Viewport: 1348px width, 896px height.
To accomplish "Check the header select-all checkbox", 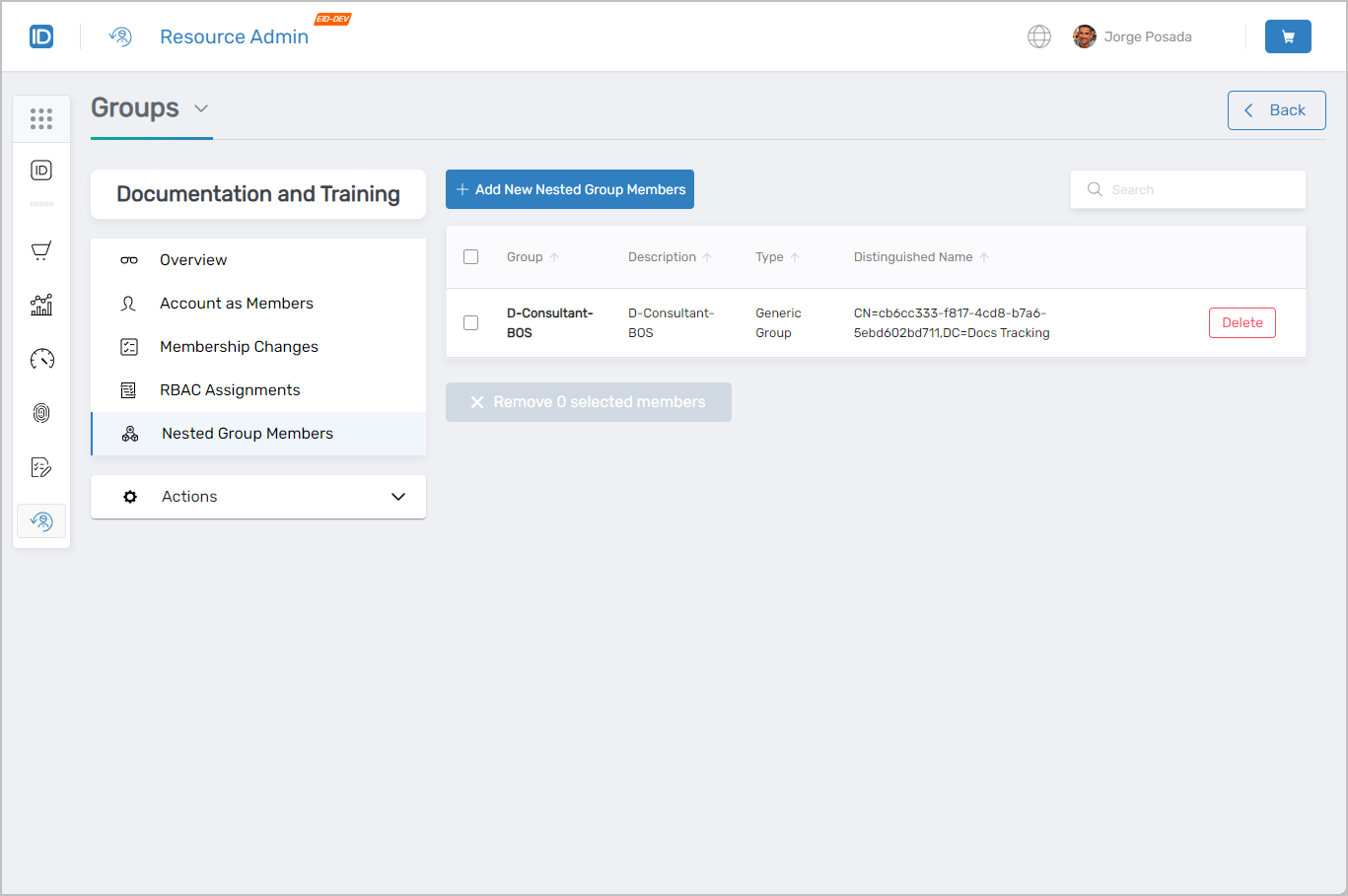I will 470,256.
